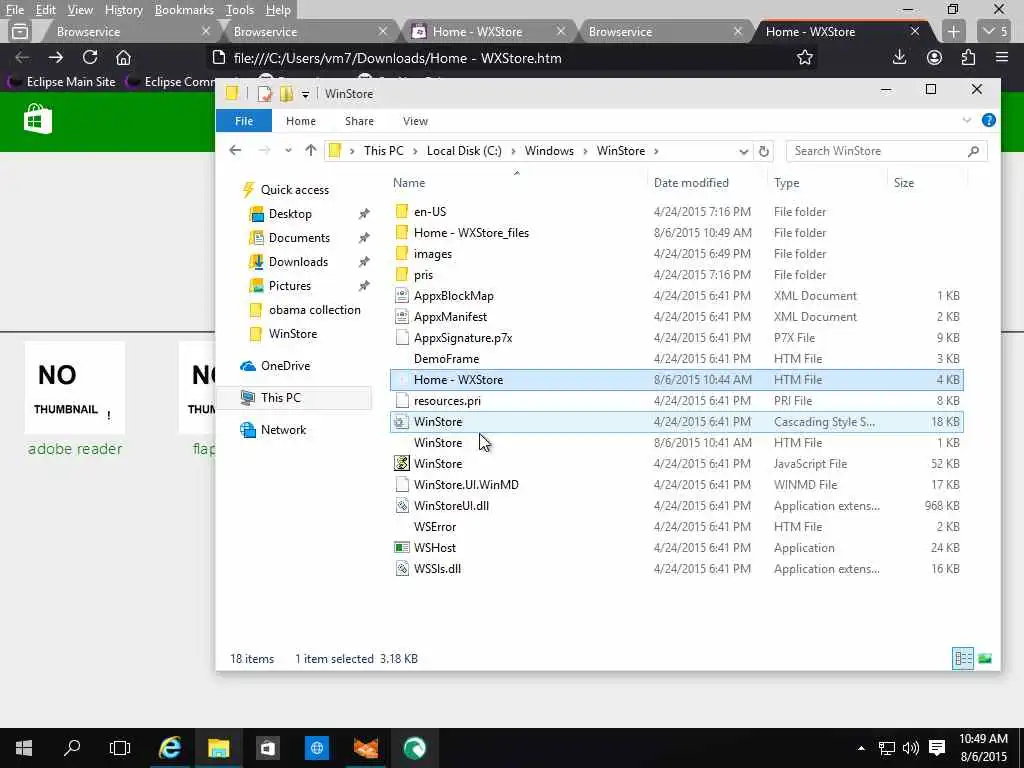Viewport: 1024px width, 768px height.
Task: Select AppxManifest XML file
Action: pyautogui.click(x=677, y=317)
